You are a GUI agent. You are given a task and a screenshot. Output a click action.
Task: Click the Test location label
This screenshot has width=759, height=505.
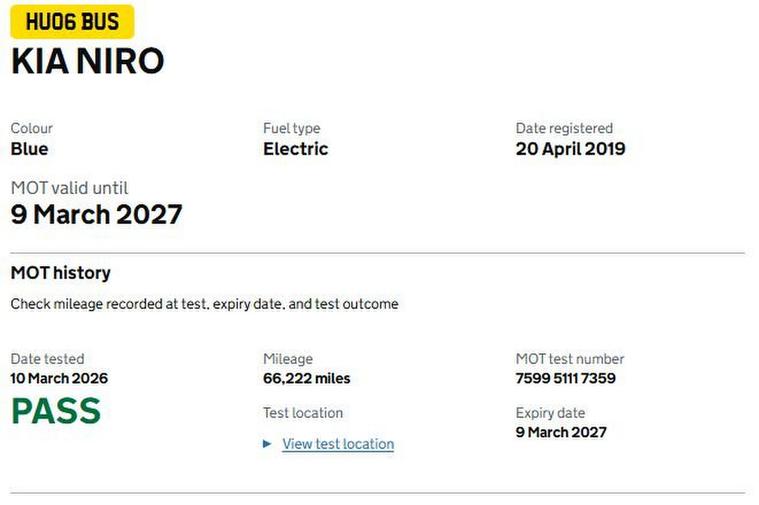coord(302,413)
